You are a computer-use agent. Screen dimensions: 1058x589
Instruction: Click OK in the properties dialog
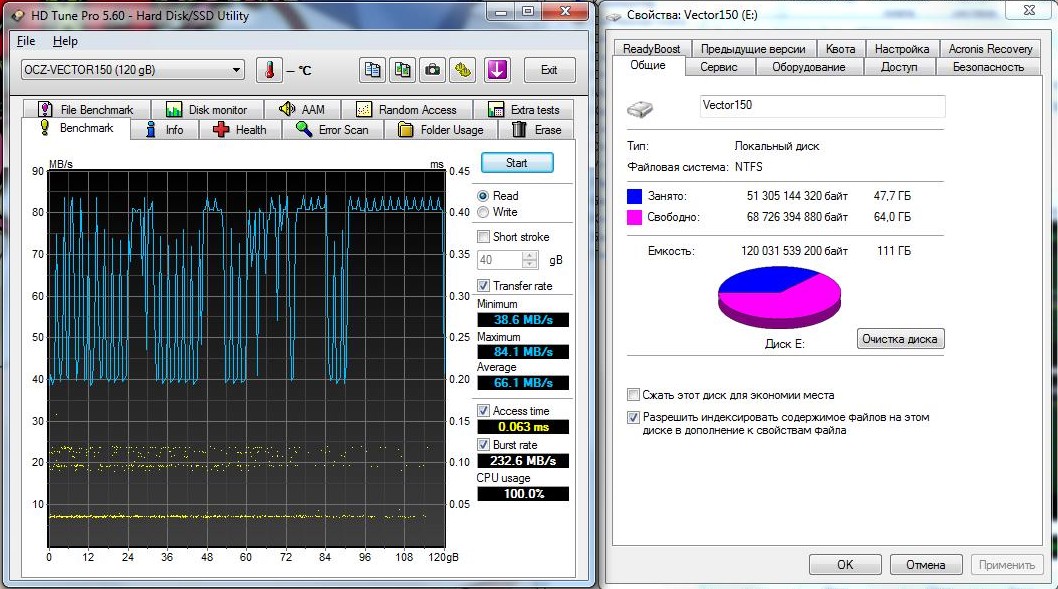845,565
